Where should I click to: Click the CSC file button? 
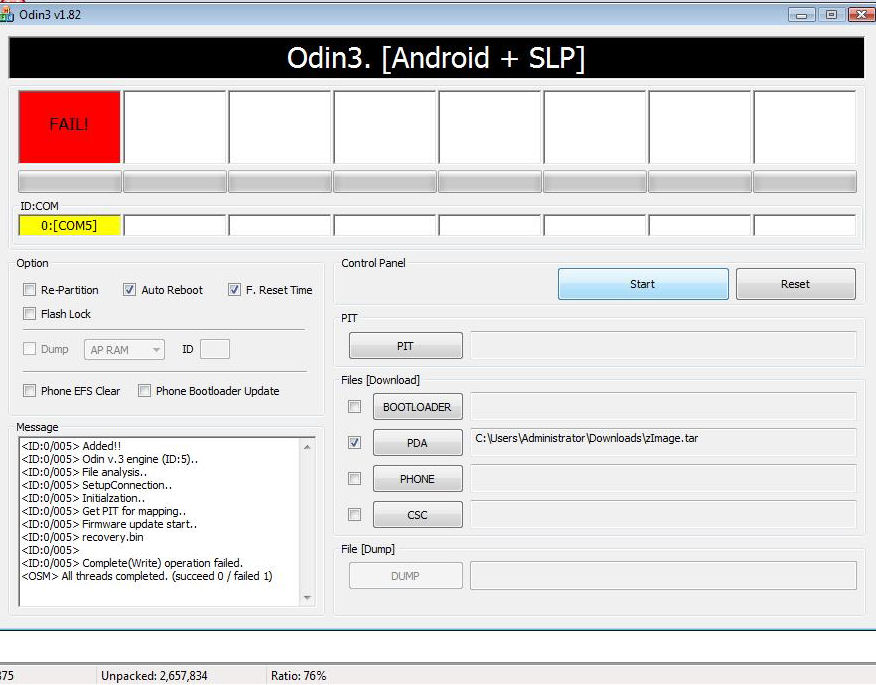[x=417, y=515]
